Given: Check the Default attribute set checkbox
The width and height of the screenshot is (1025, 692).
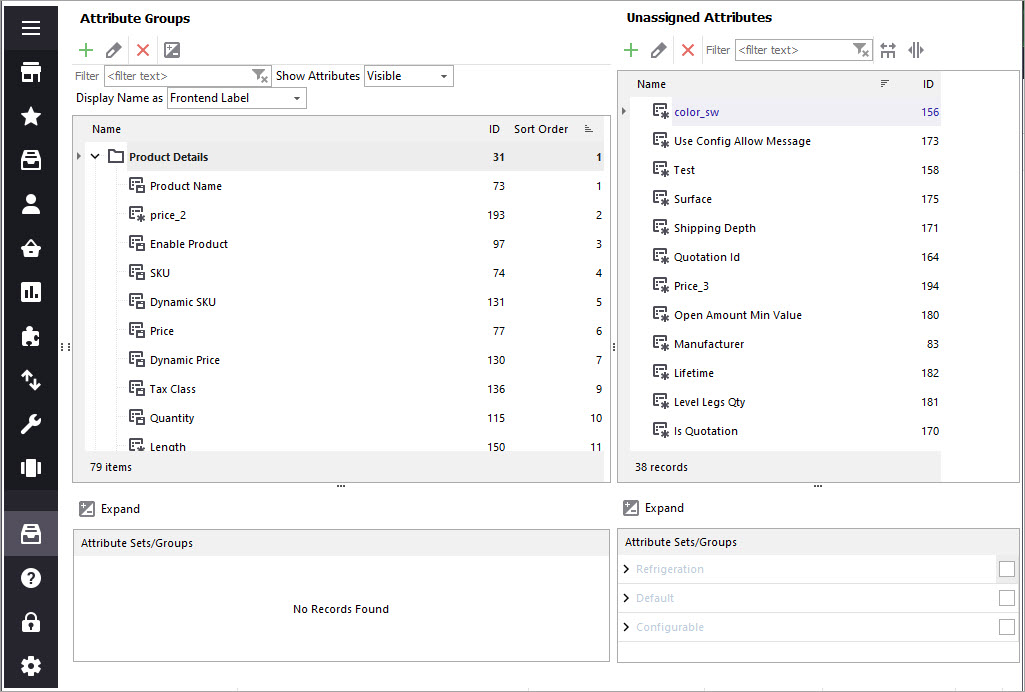Looking at the screenshot, I should (1006, 598).
